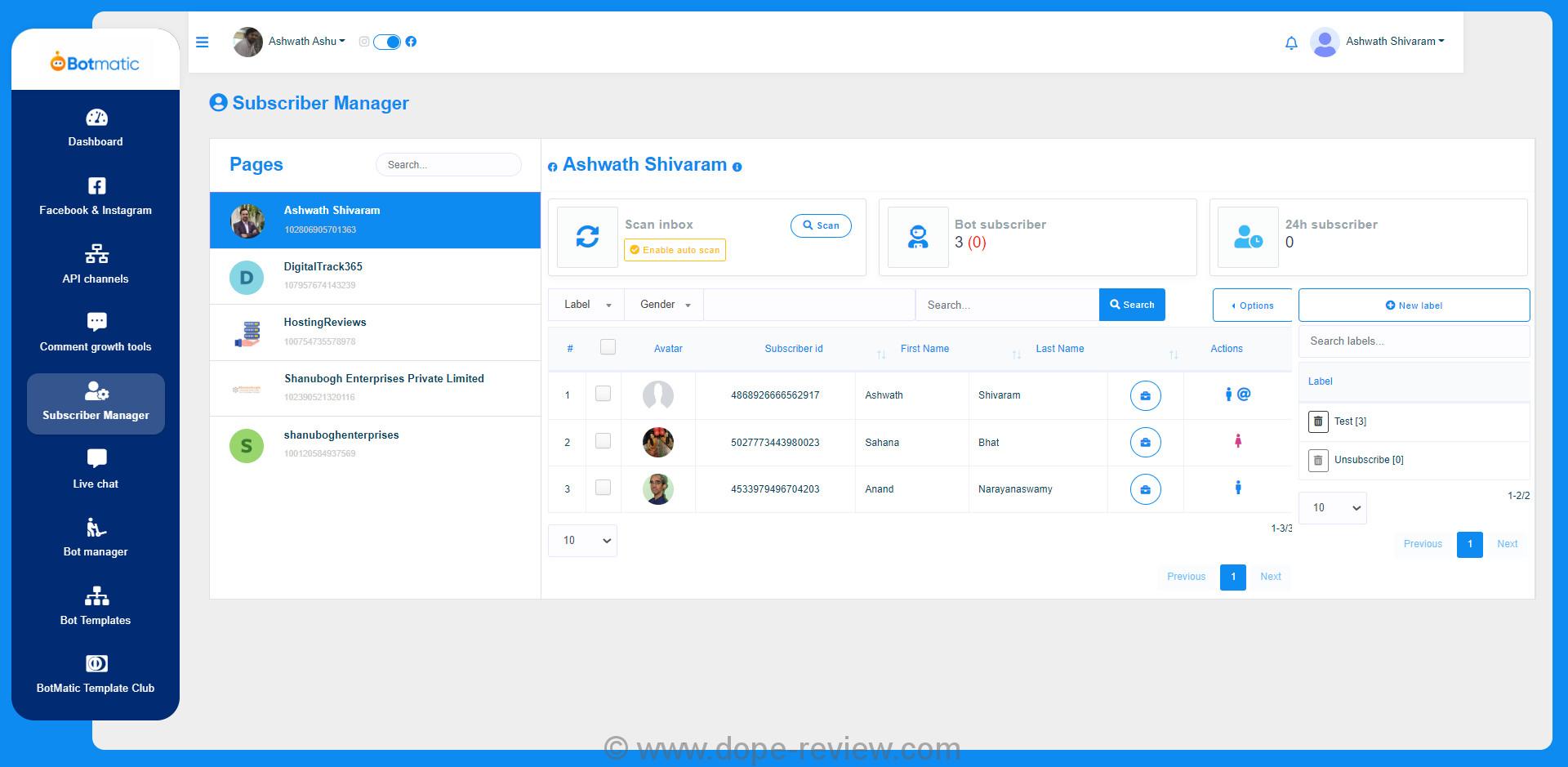Click the New label button
Screen dimensions: 1568x767
(x=1414, y=305)
